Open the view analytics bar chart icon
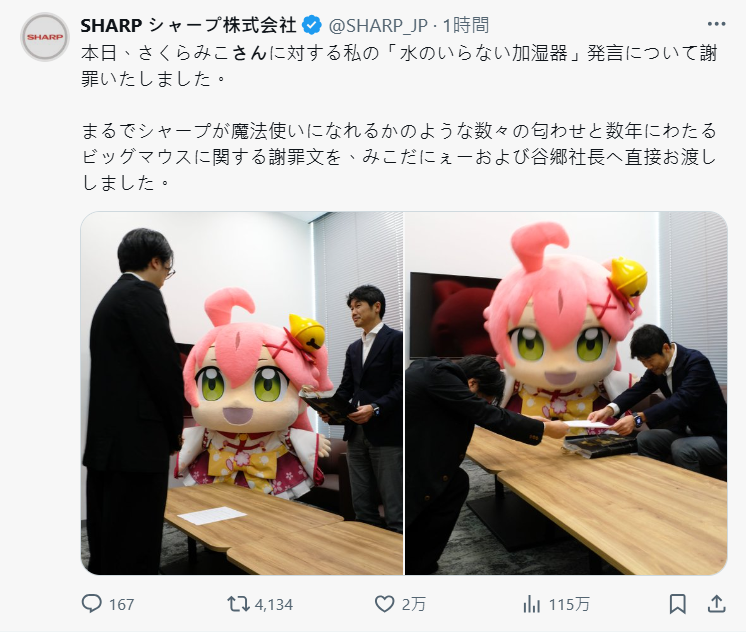Screen dimensions: 746x632 click(x=531, y=604)
